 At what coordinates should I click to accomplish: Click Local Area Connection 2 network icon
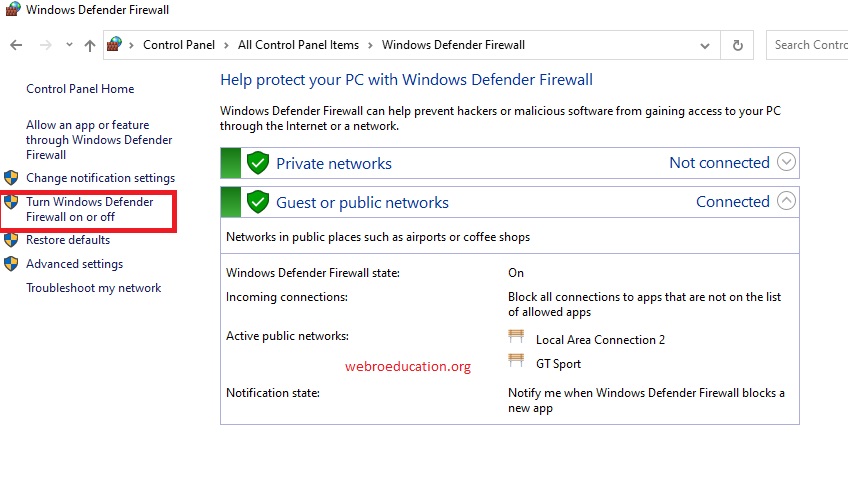coord(516,337)
